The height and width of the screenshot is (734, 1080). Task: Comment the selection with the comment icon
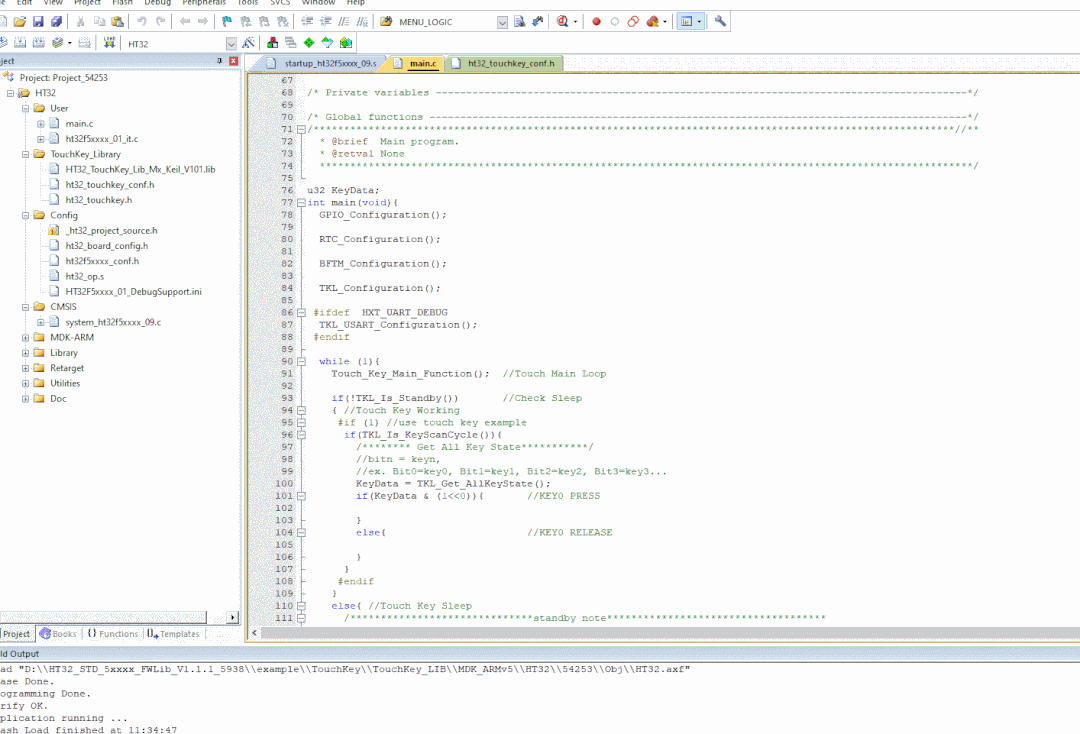(344, 22)
